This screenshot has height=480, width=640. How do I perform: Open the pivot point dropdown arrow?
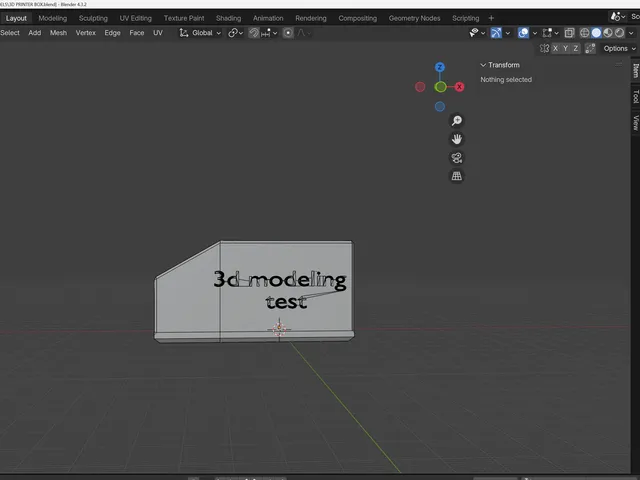tap(241, 33)
